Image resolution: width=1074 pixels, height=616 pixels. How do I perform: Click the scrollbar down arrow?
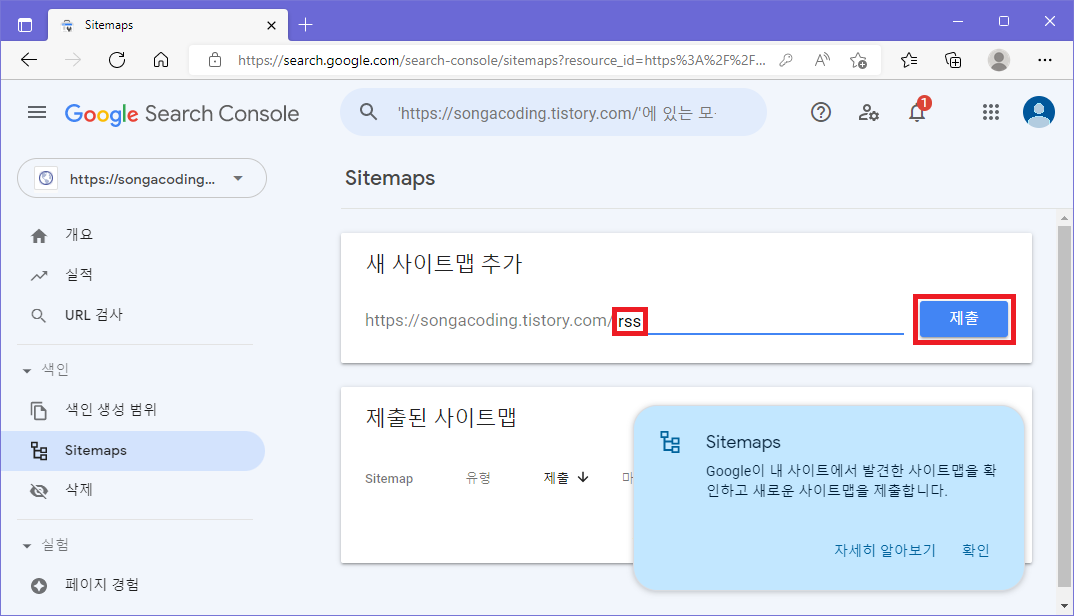point(1064,606)
